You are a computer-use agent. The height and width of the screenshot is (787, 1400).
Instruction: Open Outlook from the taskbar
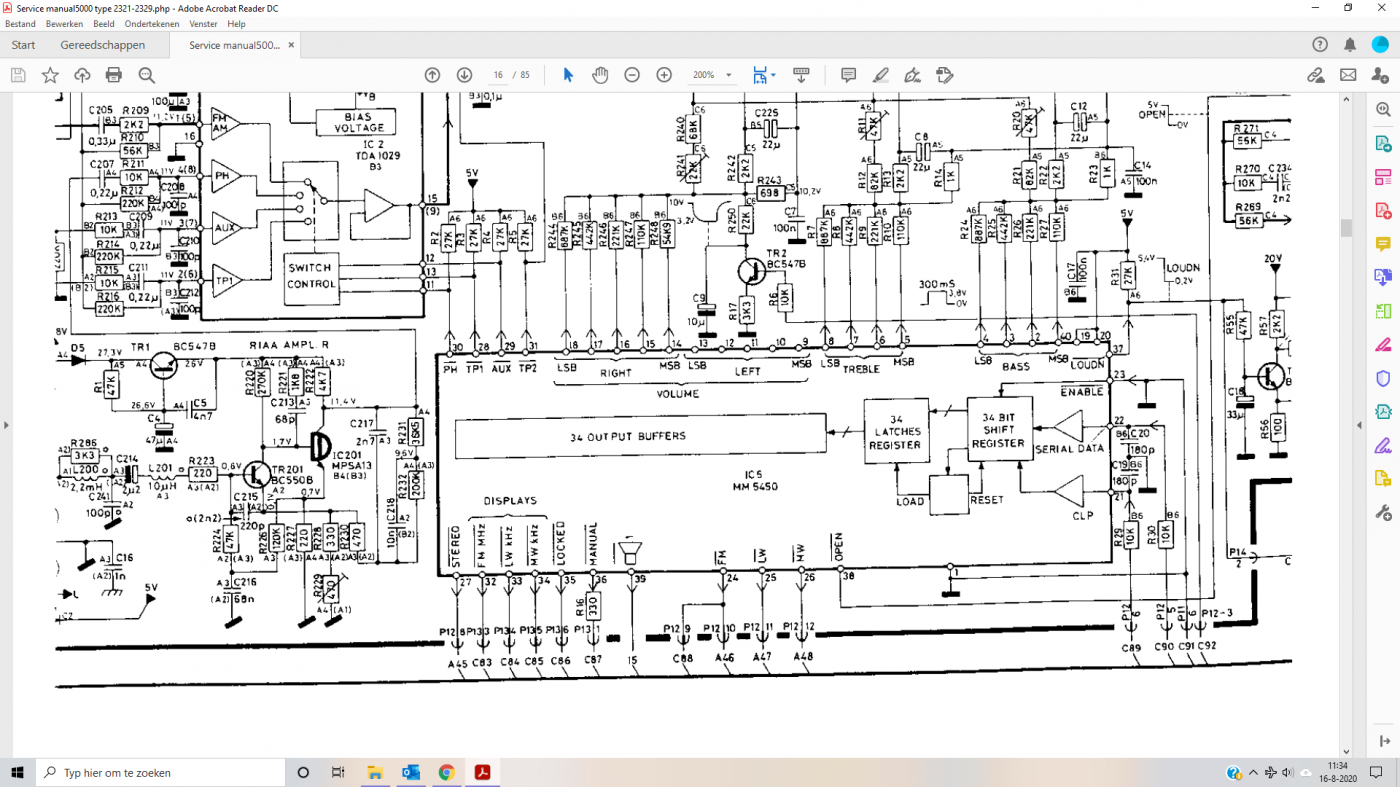coord(410,772)
